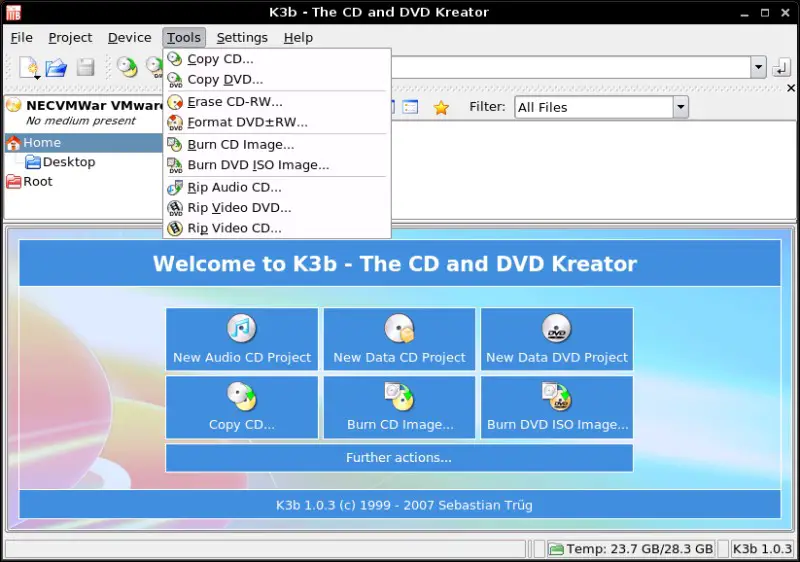Choose Rip Video CD... menu entry

coord(277,228)
